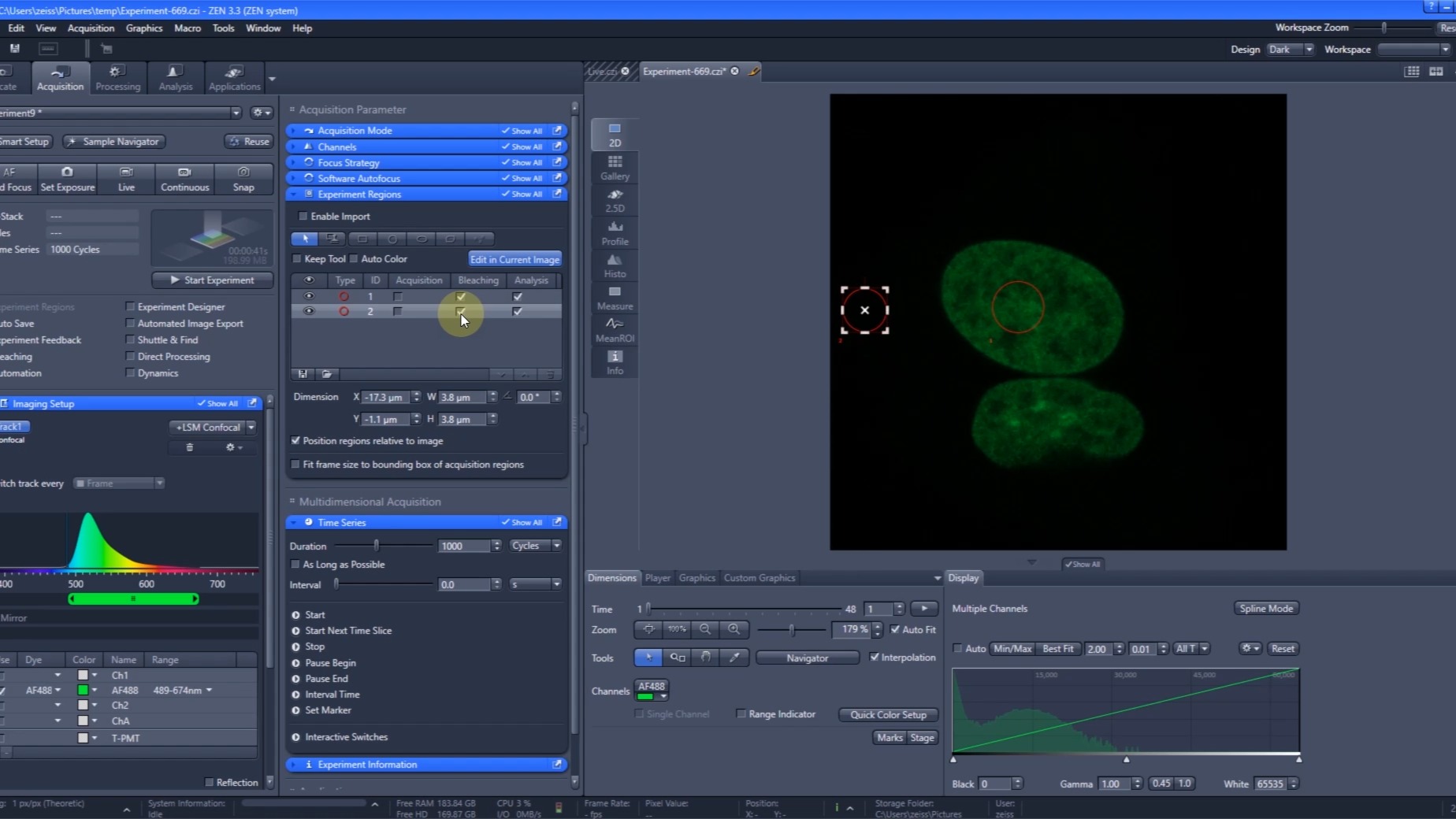Toggle Position regions relative to image
The width and height of the screenshot is (1456, 819).
(296, 441)
